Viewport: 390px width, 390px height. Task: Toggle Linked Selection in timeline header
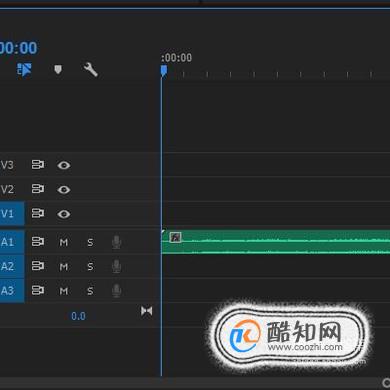(24, 70)
